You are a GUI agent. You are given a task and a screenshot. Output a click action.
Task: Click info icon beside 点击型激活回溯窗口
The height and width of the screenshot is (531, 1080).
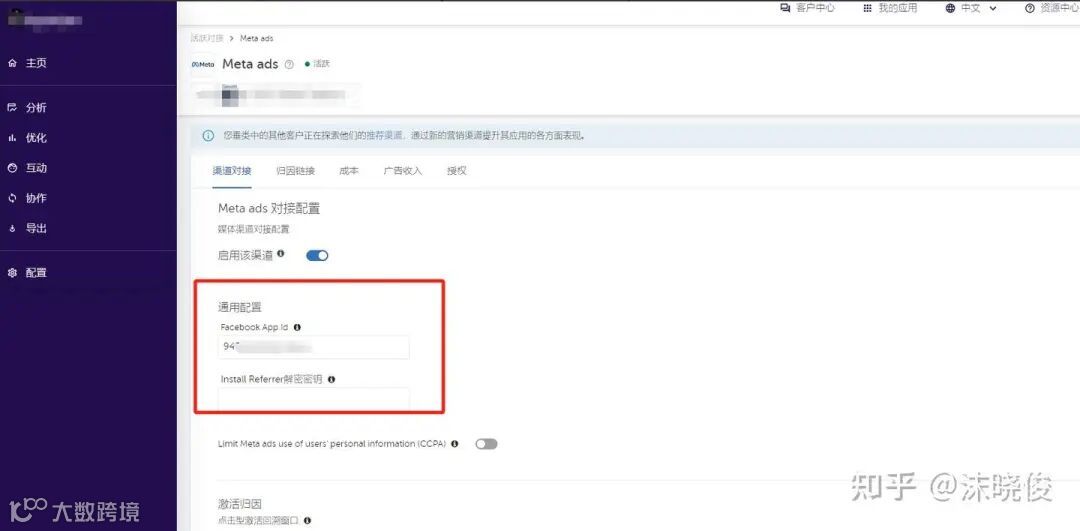[307, 521]
